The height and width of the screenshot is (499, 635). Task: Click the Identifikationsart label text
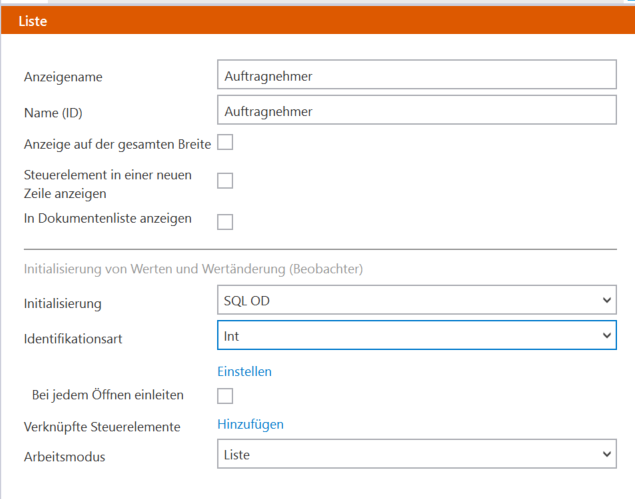point(73,339)
